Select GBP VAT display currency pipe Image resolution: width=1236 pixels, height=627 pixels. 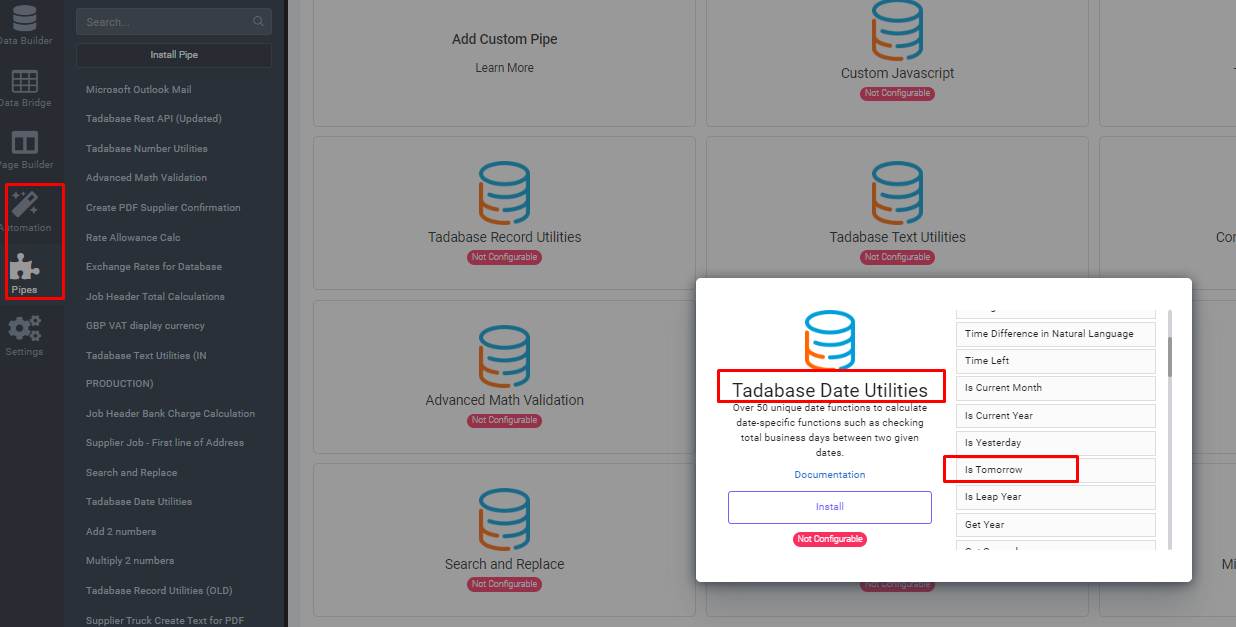(x=146, y=326)
